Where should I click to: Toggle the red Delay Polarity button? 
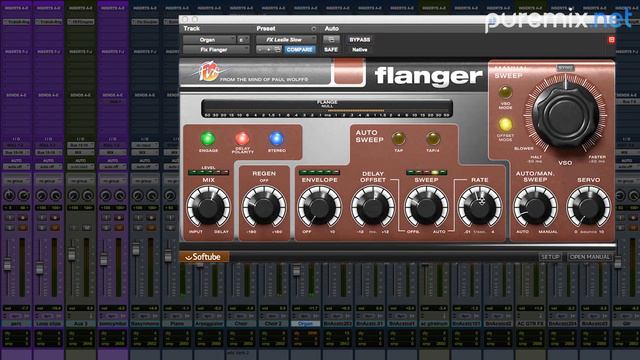pyautogui.click(x=242, y=139)
